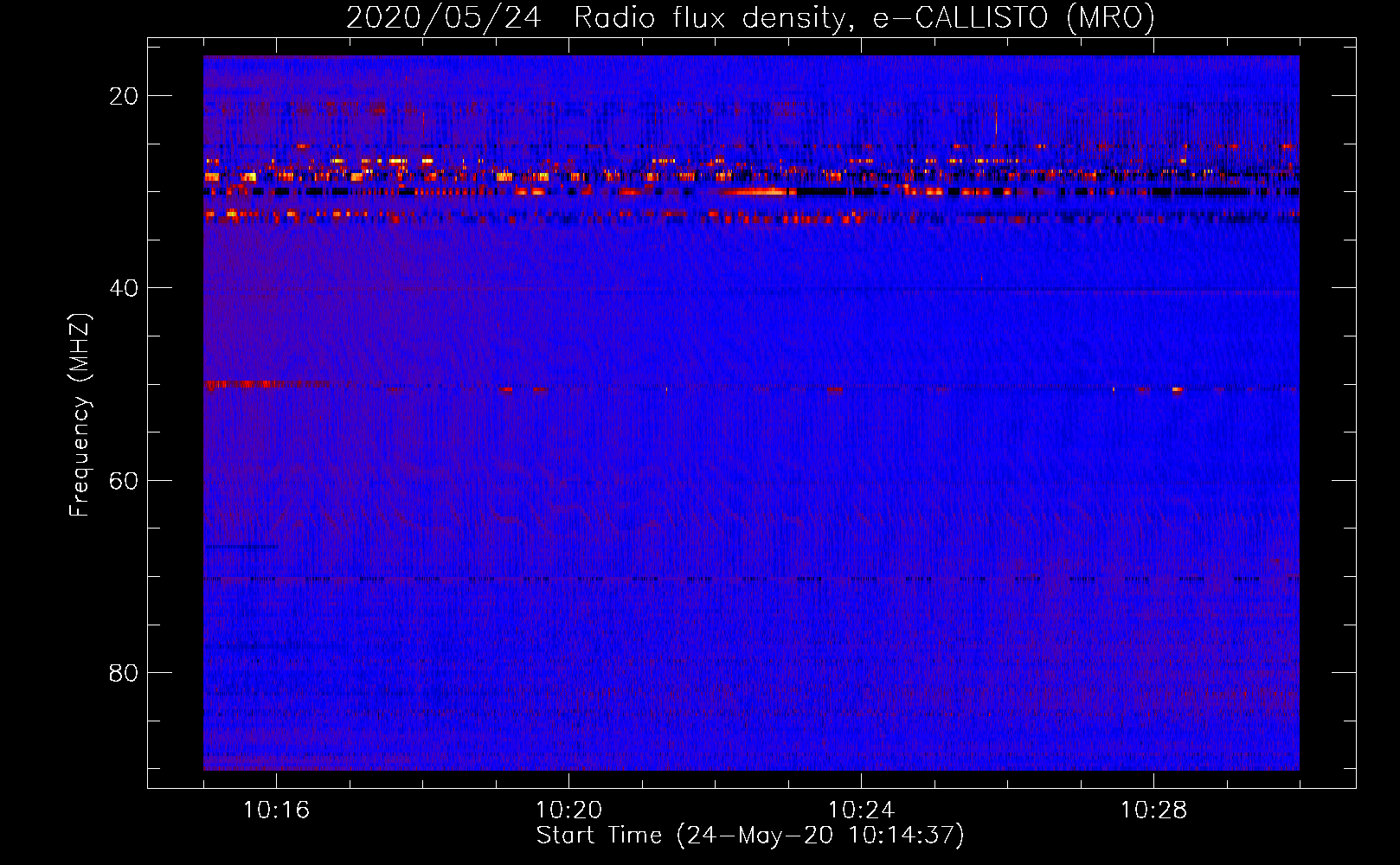Image resolution: width=1400 pixels, height=865 pixels.
Task: Click the 60 MHz frequency tick label
Action: (x=124, y=480)
